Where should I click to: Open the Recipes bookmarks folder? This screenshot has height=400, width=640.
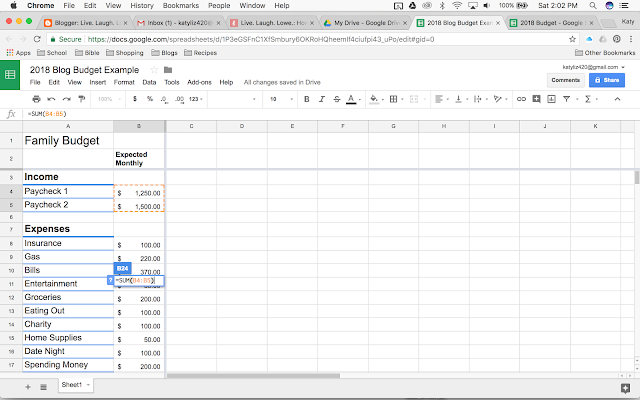tap(200, 53)
